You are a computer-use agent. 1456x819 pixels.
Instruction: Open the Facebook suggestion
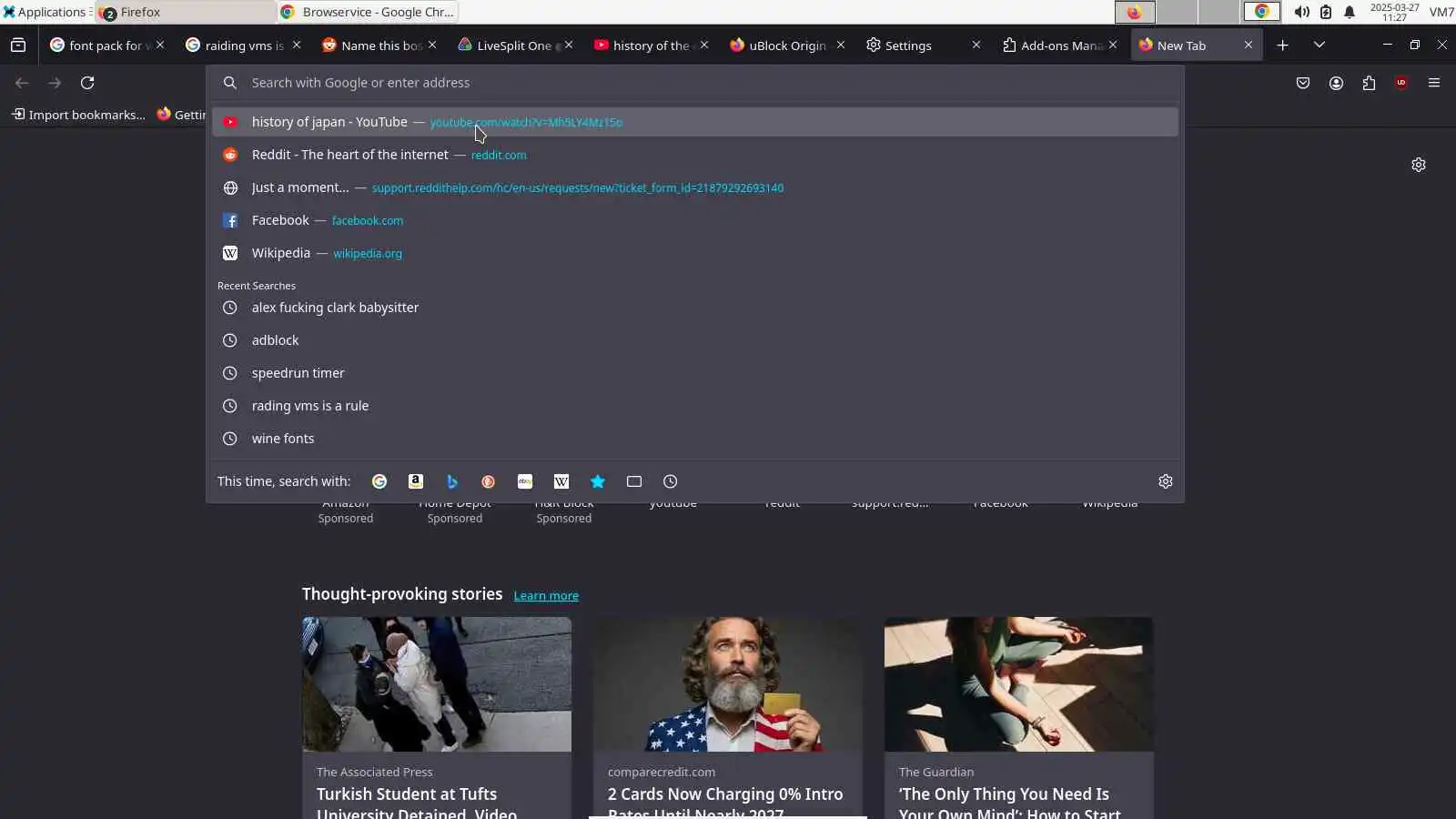(695, 220)
